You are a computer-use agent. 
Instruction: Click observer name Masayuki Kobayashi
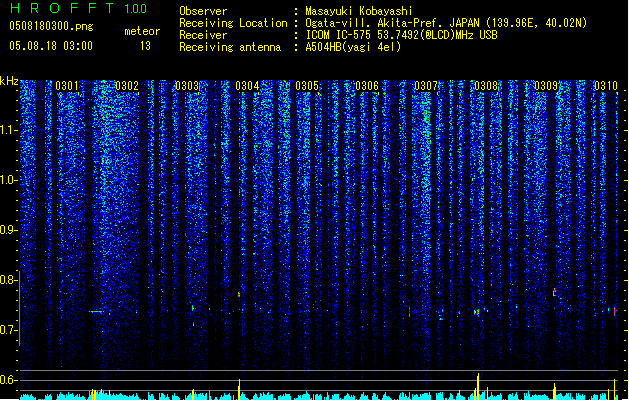(x=359, y=11)
